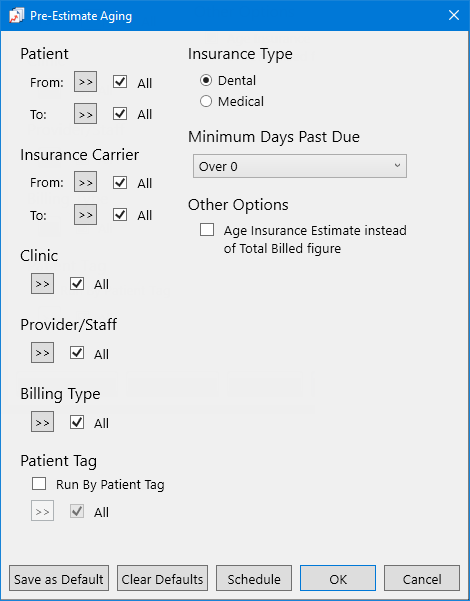Select the Medical insurance type

click(x=206, y=101)
